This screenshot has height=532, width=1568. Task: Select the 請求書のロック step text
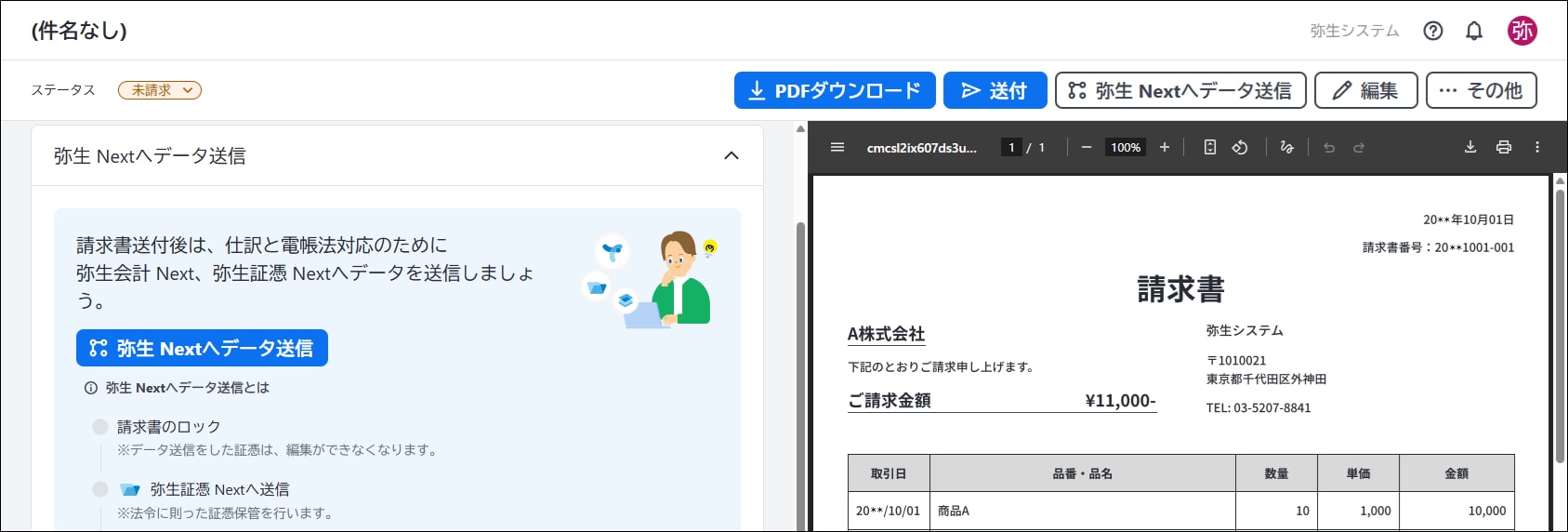coord(168,427)
